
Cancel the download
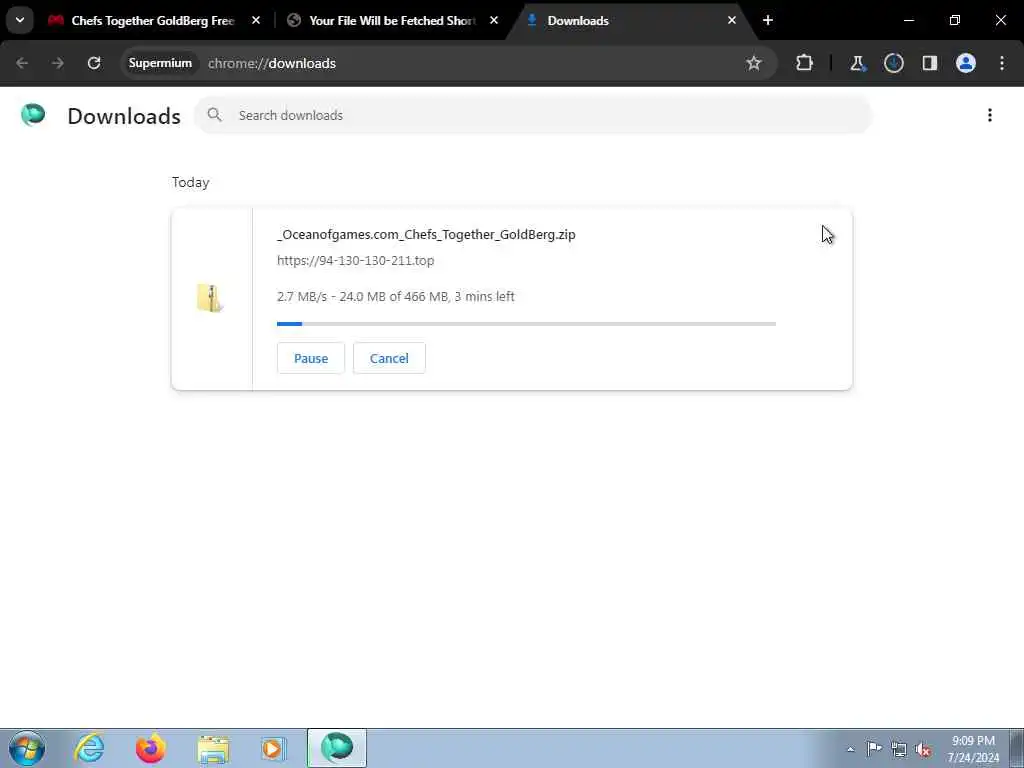pos(389,358)
